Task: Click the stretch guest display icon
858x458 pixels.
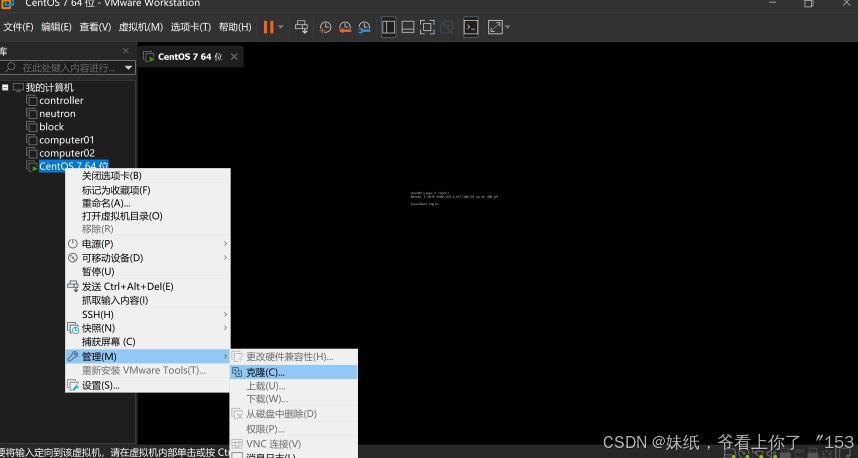Action: [495, 27]
